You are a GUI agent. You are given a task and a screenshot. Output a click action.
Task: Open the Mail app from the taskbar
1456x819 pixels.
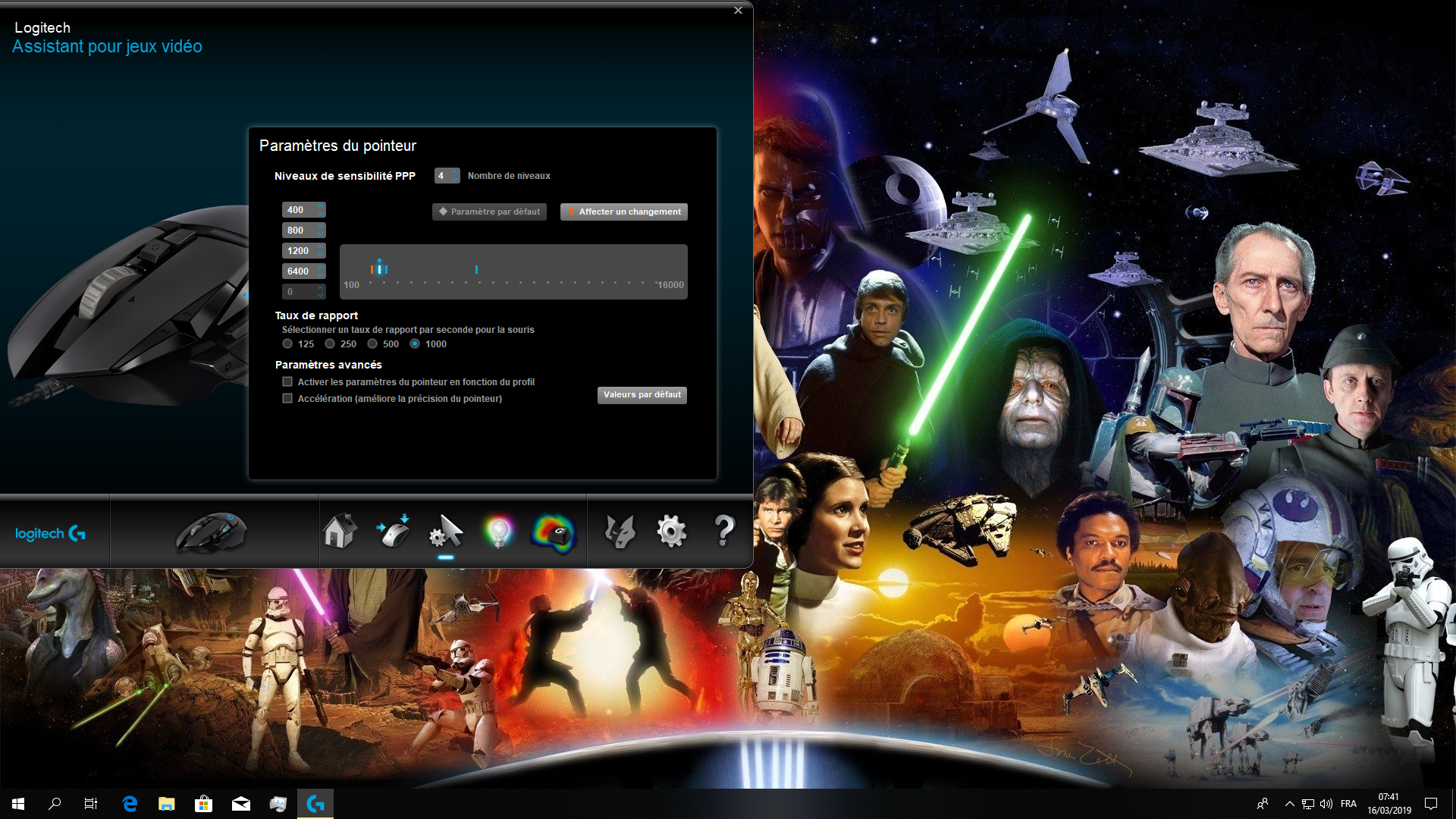coord(241,804)
